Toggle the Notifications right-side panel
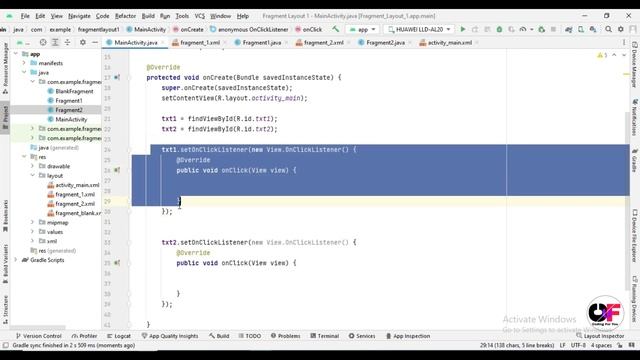Image resolution: width=640 pixels, height=360 pixels. (635, 118)
